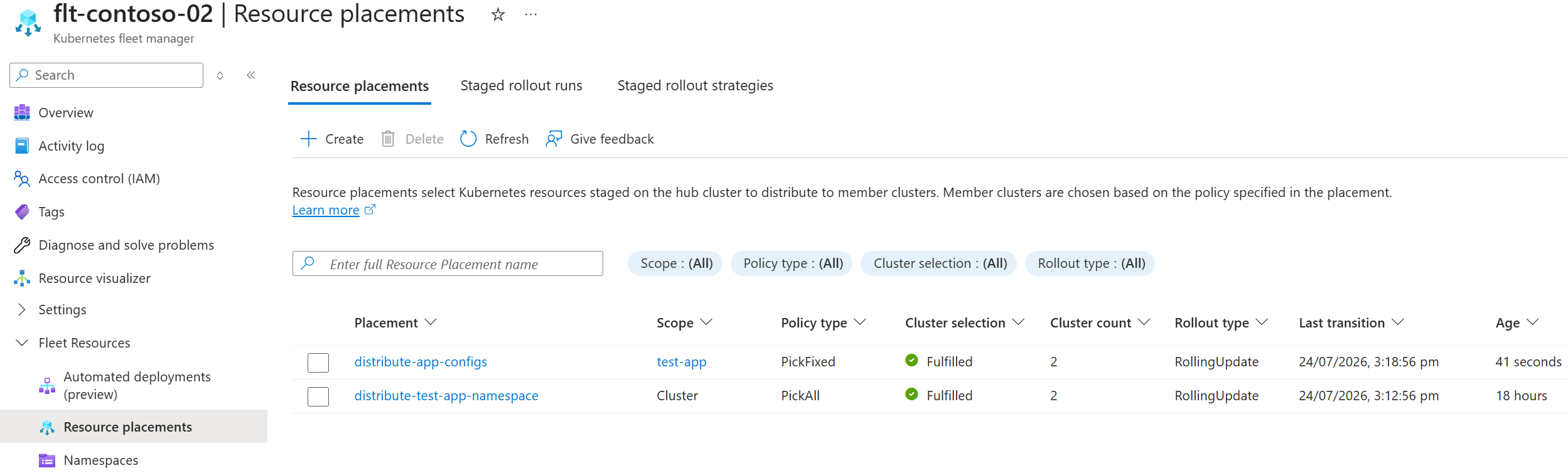Sort by the Scope column
1568x473 pixels.
coord(684,322)
